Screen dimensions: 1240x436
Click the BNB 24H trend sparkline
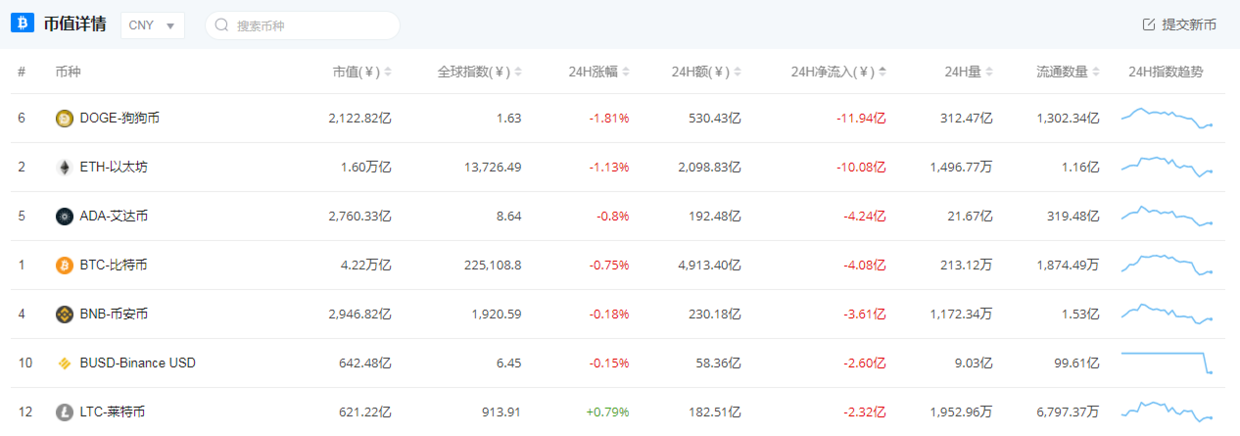click(x=1167, y=313)
